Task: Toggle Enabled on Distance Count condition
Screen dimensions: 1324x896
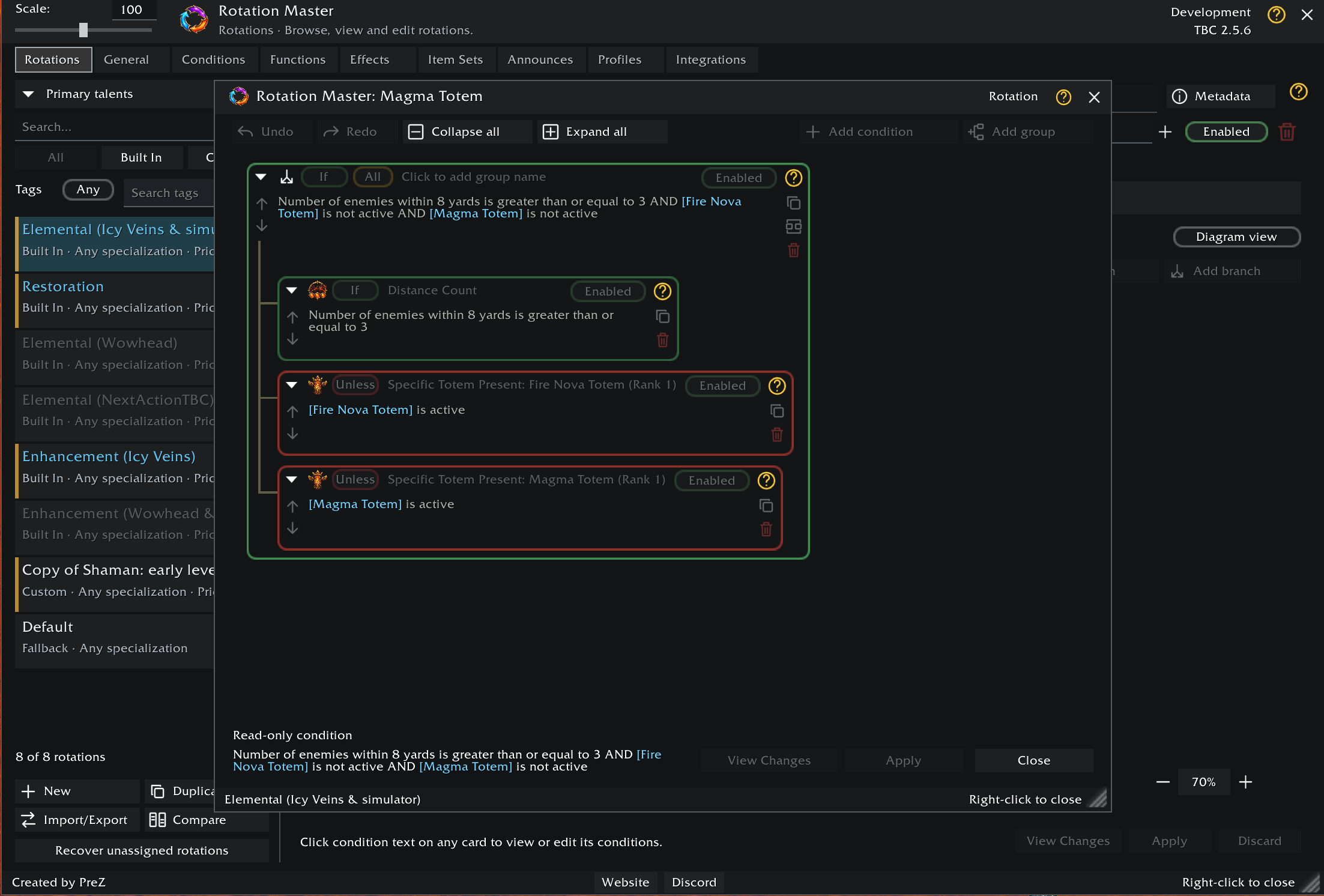Action: [608, 291]
